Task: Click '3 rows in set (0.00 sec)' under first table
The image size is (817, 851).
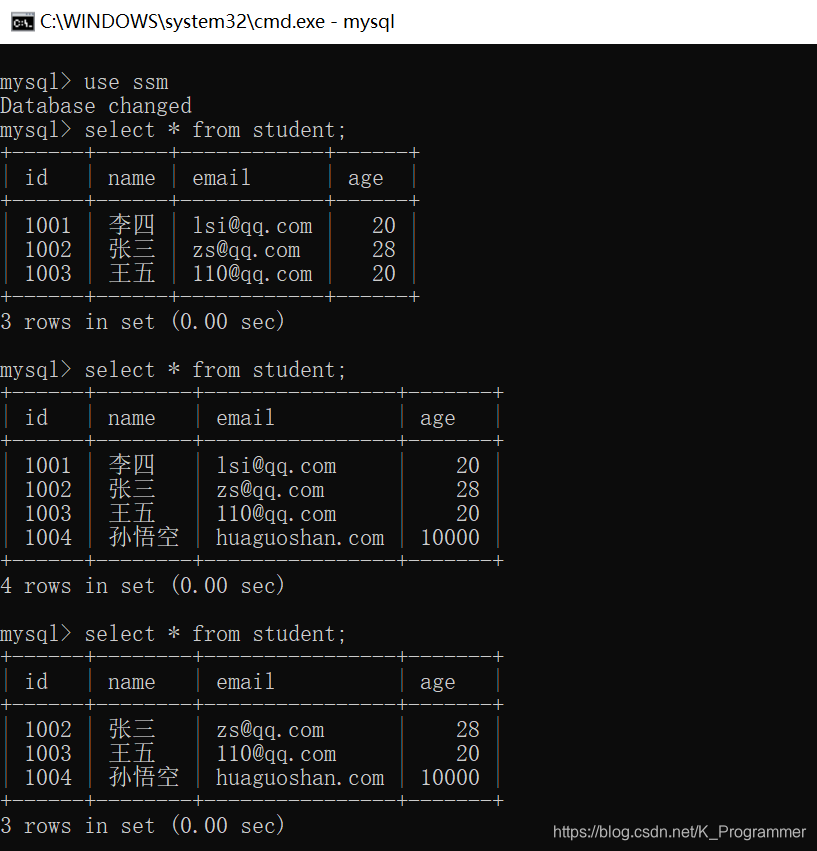Action: click(x=142, y=322)
